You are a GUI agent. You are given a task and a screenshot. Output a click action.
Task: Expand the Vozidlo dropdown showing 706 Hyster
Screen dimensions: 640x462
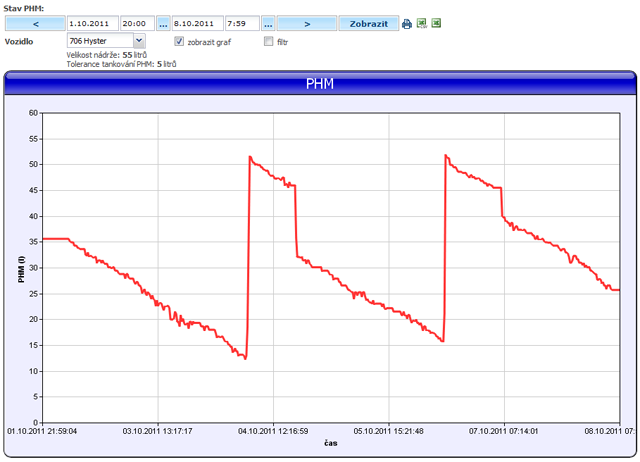click(x=139, y=41)
